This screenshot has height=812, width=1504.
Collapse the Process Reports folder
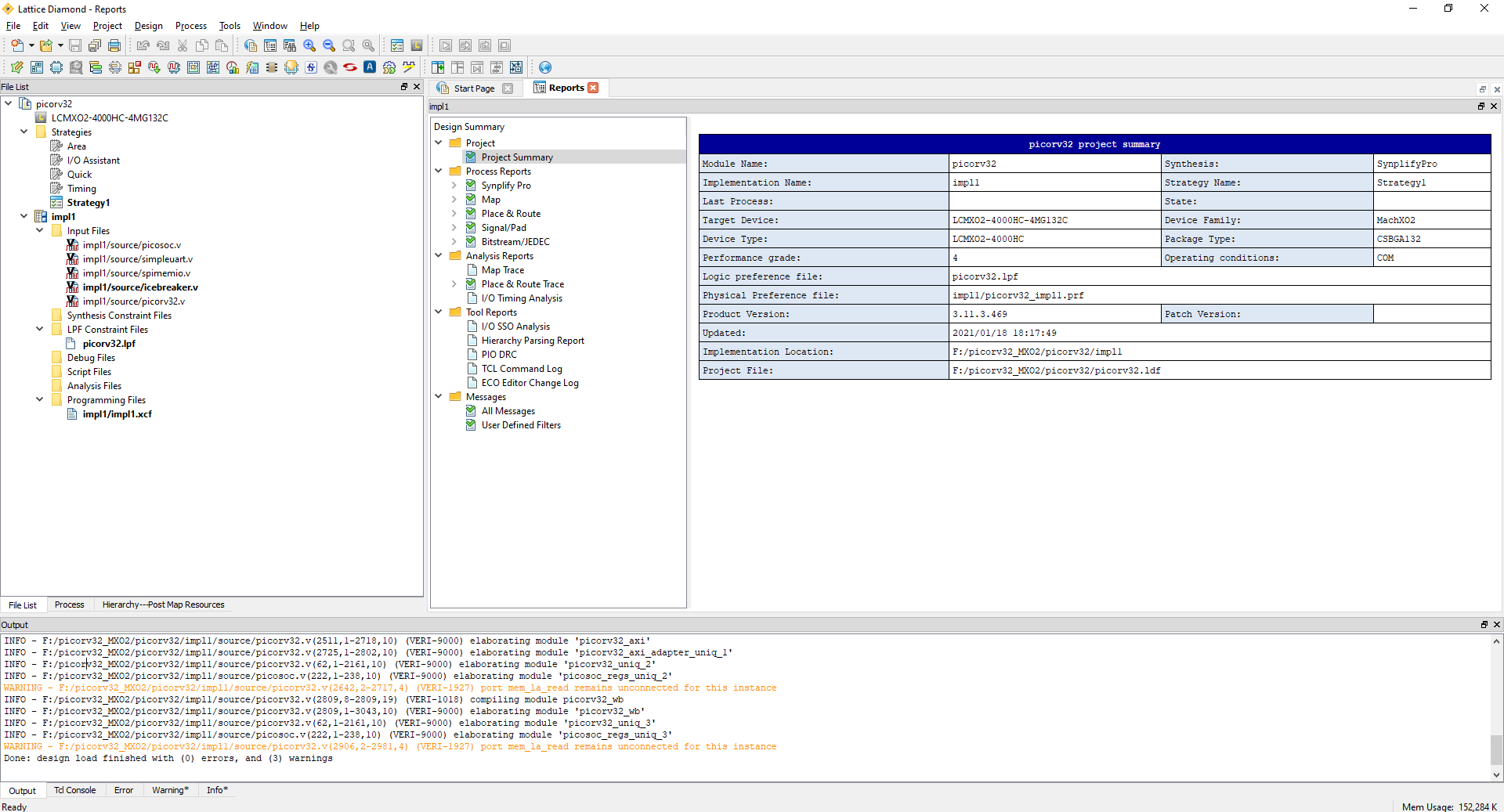(439, 171)
